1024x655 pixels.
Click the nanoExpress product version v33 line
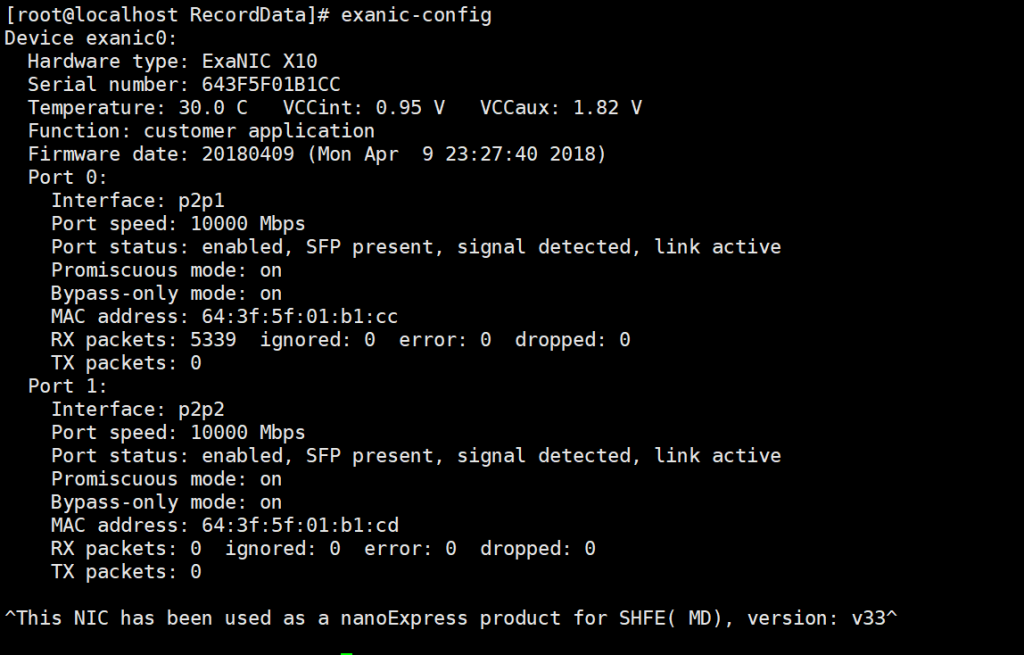pos(451,618)
